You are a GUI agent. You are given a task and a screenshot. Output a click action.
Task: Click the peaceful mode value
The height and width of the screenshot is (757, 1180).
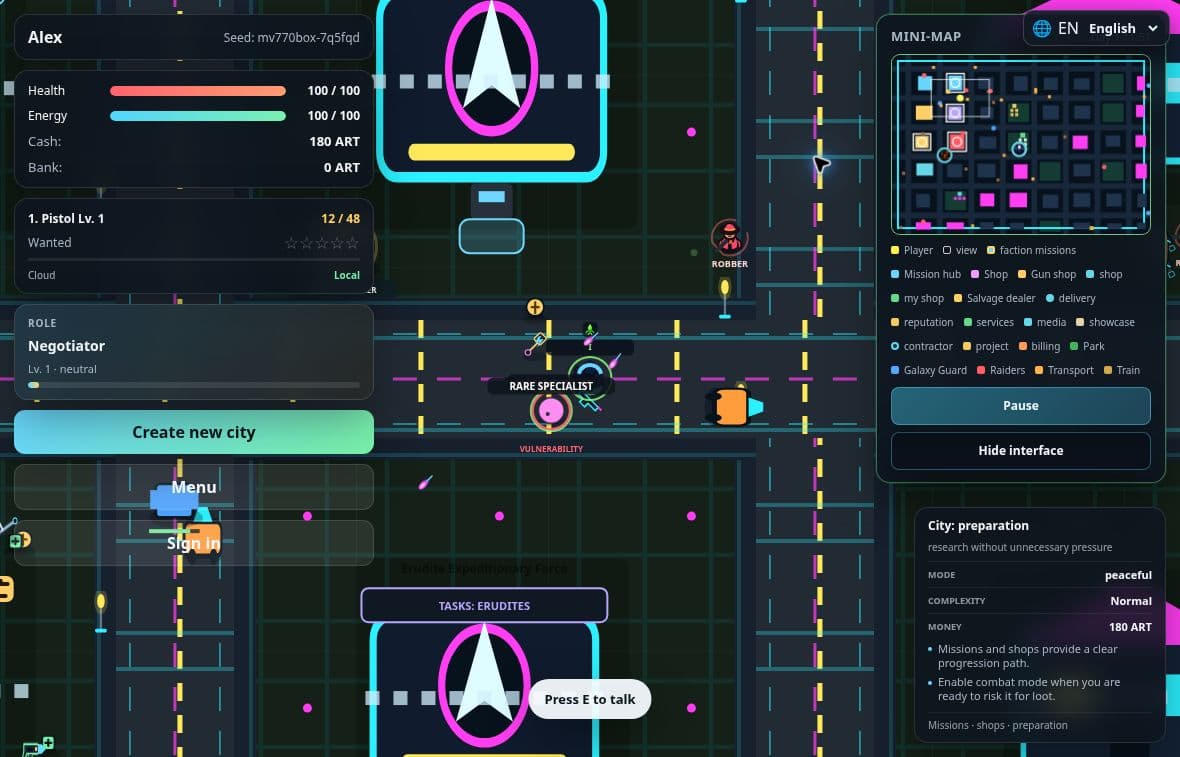(1128, 575)
